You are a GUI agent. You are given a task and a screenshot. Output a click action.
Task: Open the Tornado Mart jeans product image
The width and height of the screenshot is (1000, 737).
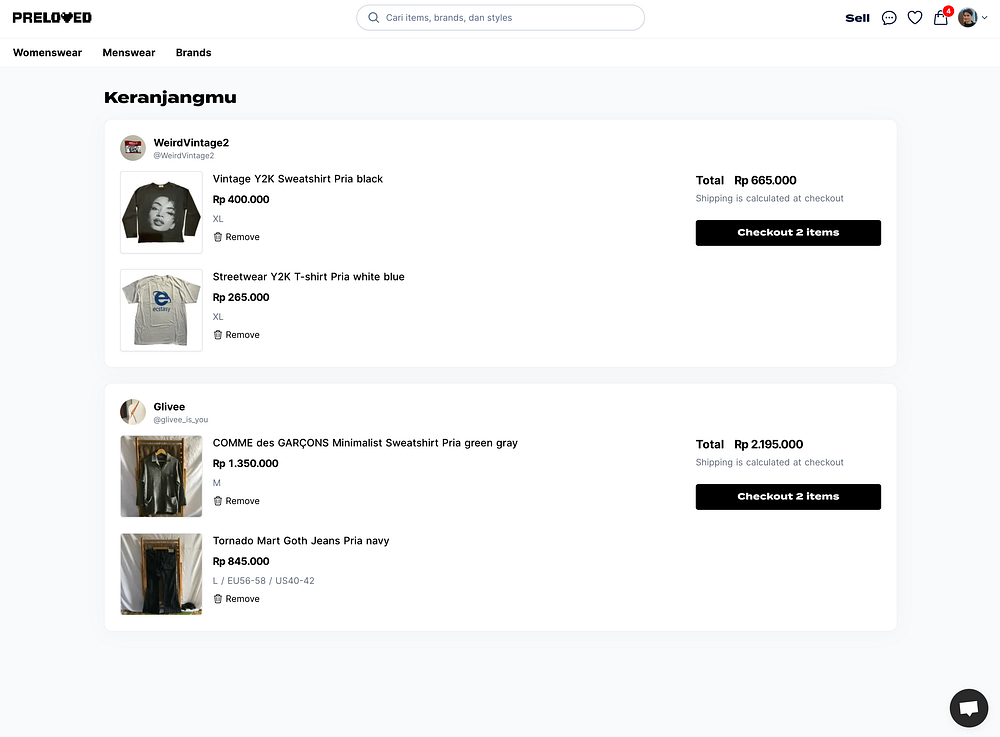pyautogui.click(x=161, y=574)
